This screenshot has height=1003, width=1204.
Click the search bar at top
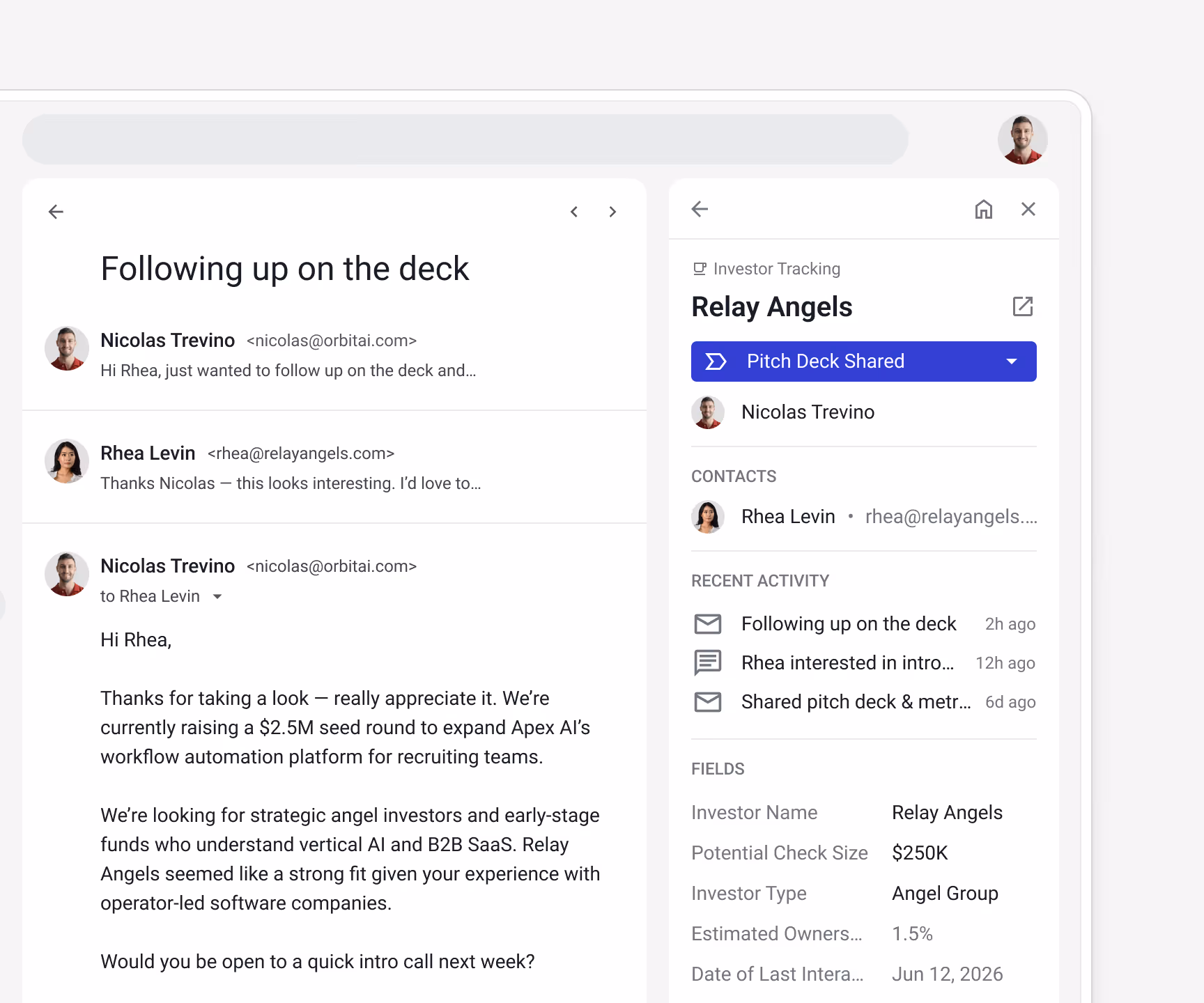coord(465,139)
